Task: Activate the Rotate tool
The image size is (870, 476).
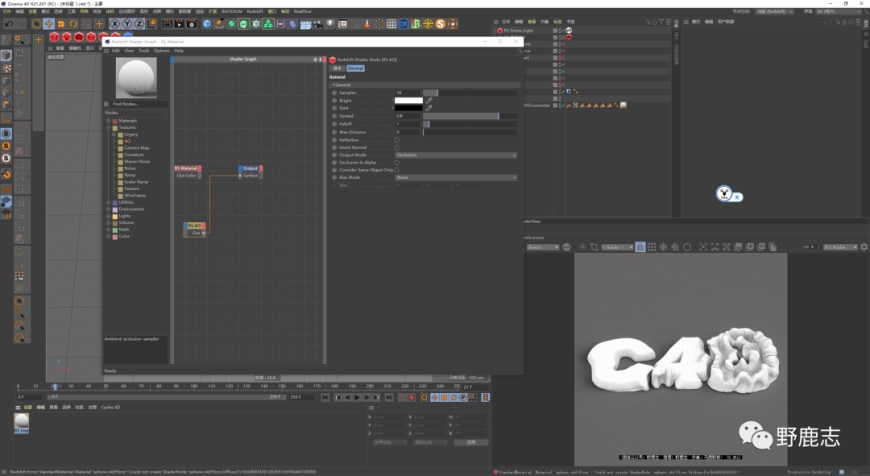Action: 73,24
